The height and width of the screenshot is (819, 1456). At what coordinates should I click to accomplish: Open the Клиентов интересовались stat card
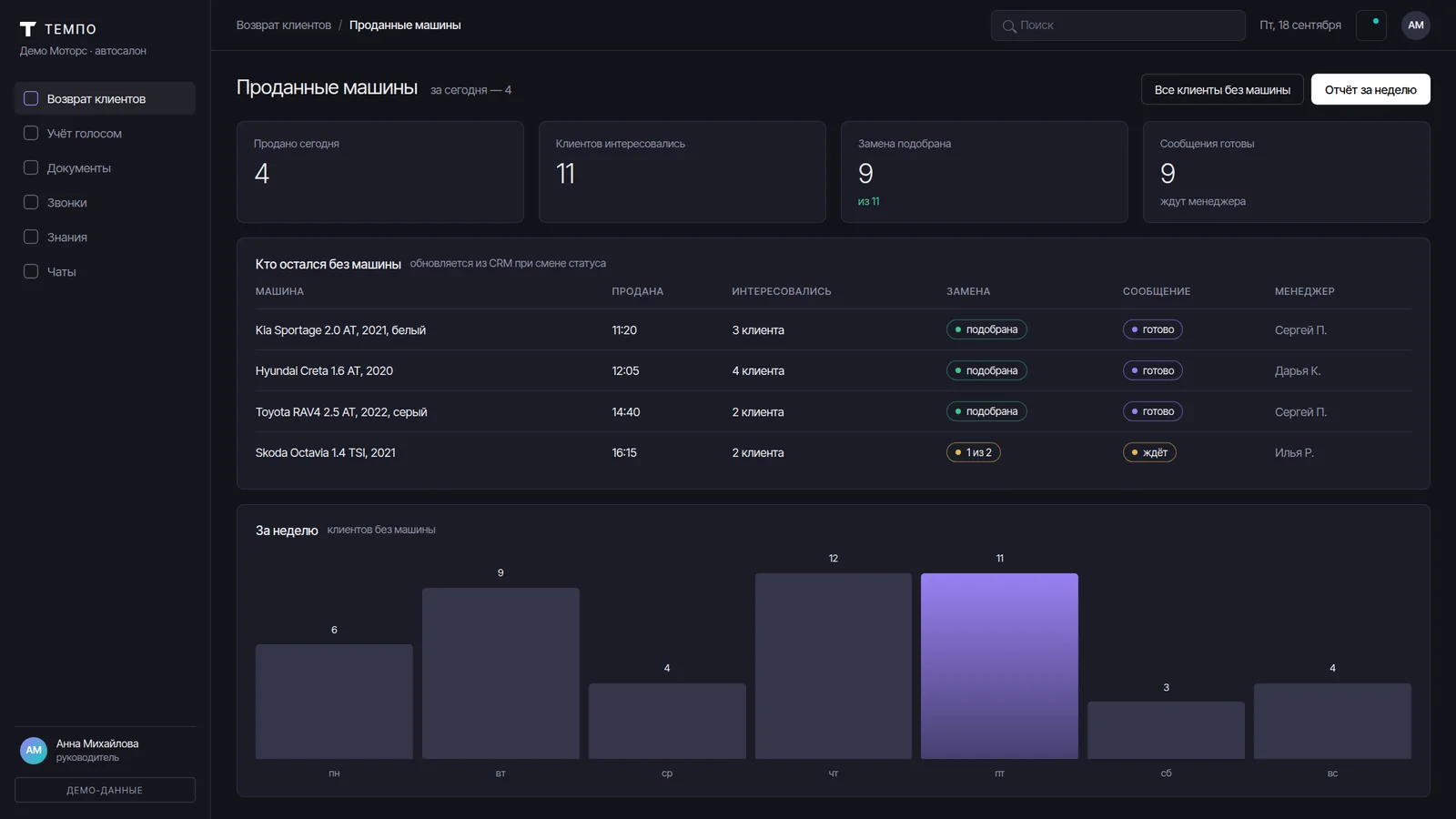(x=682, y=172)
